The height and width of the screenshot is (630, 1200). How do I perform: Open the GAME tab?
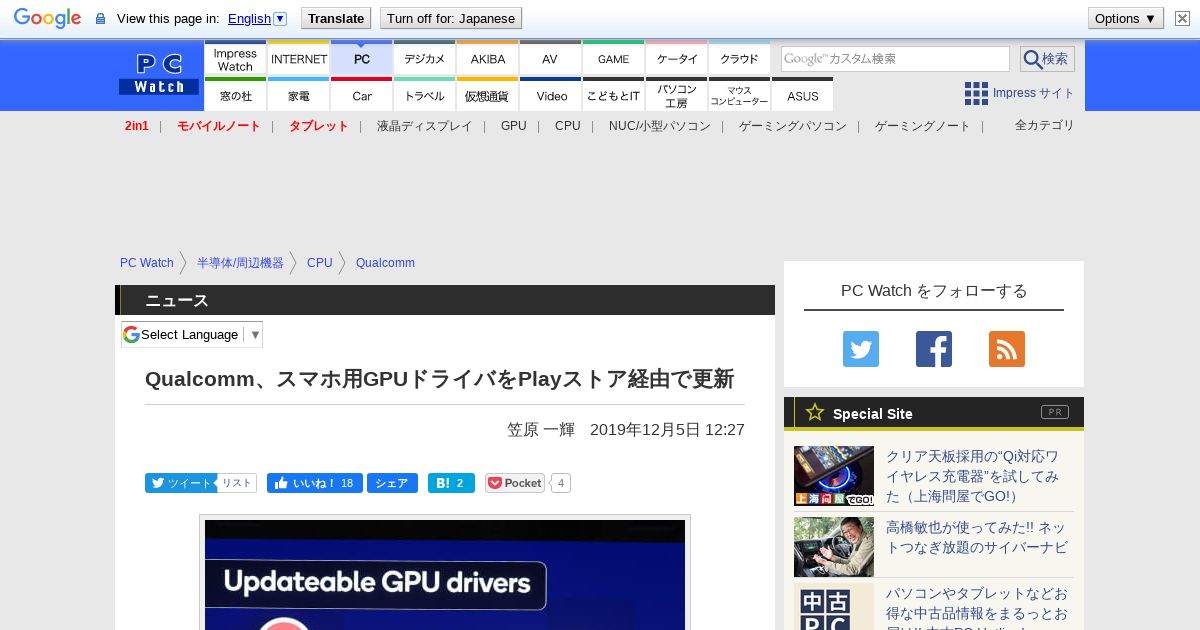pos(614,58)
